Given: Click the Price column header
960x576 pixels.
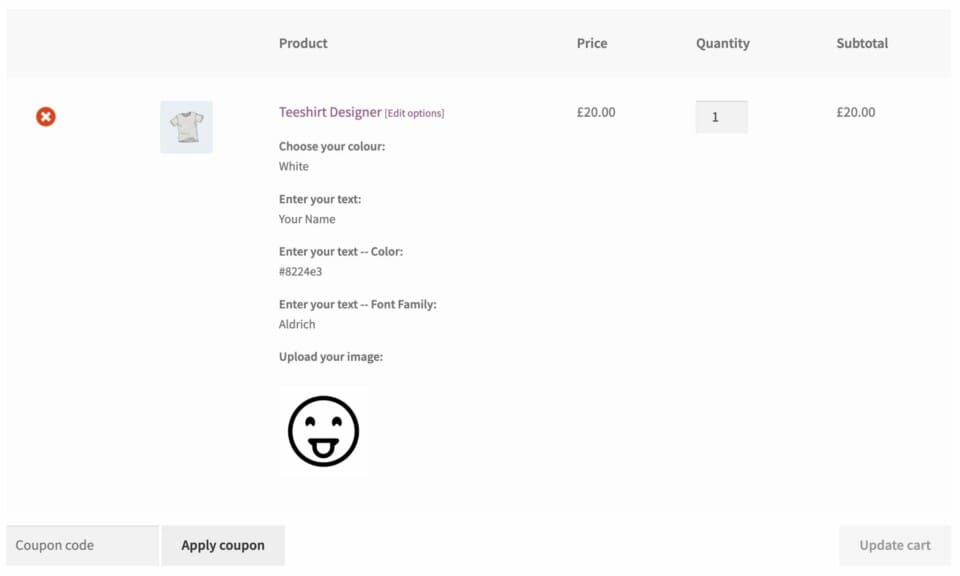Looking at the screenshot, I should coord(592,43).
